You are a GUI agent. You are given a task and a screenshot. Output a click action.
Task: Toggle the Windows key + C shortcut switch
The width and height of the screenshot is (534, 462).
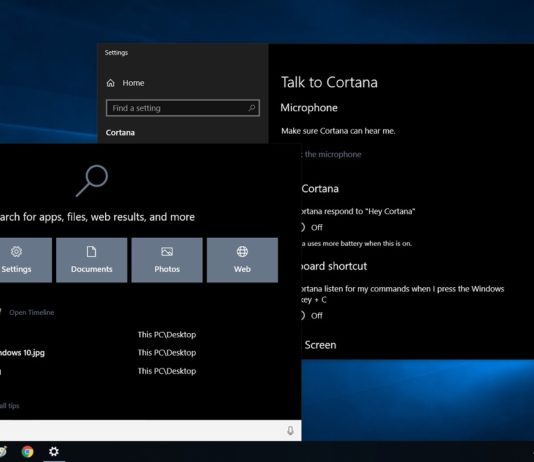click(303, 316)
